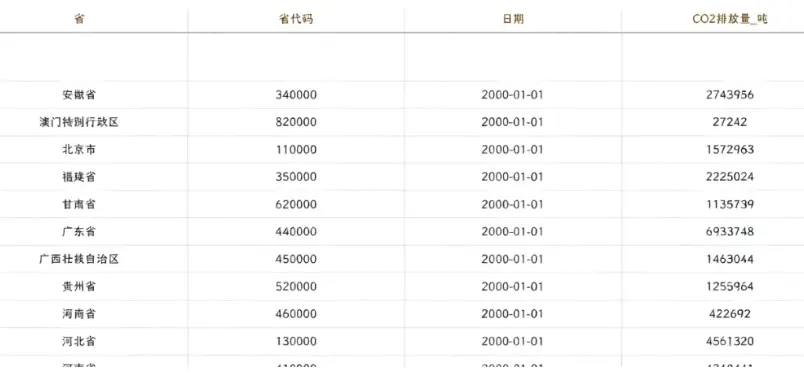Viewport: 804px width, 375px height.
Task: Select the 澳门特别行政区 cell
Action: [x=79, y=122]
